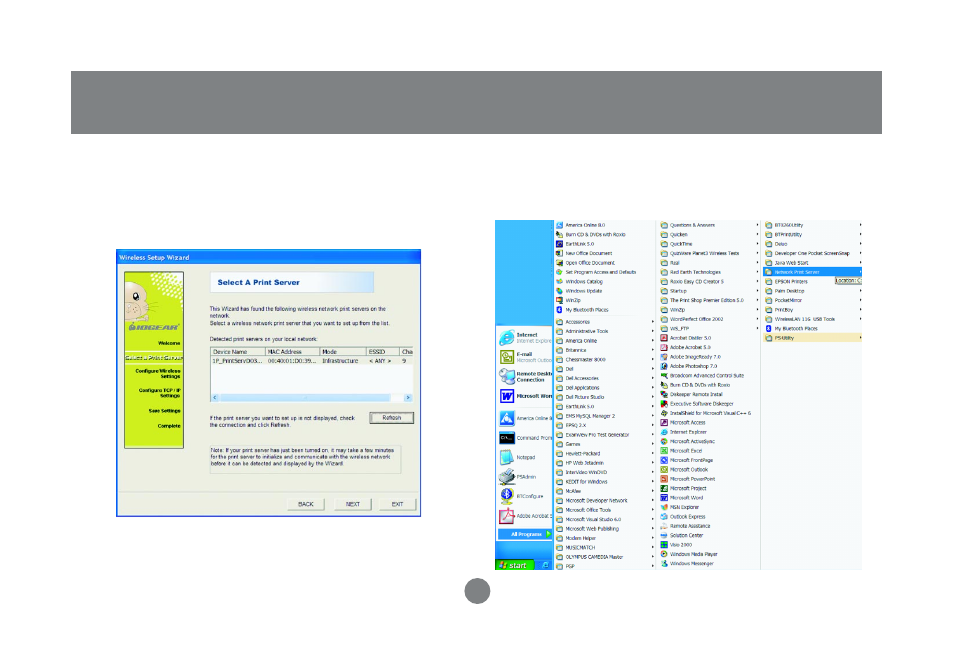Viewport: 954px width, 663px height.
Task: Launch Remote Desktop Connection icon
Action: (506, 377)
